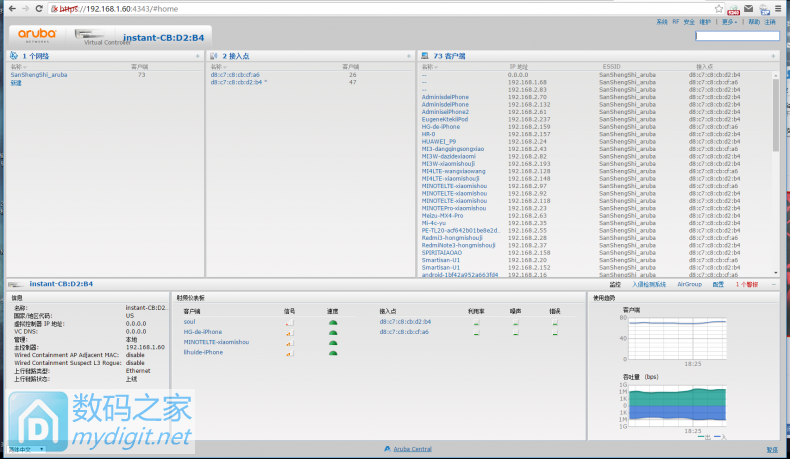Open the language selector dropdown at bottom left

[27, 449]
